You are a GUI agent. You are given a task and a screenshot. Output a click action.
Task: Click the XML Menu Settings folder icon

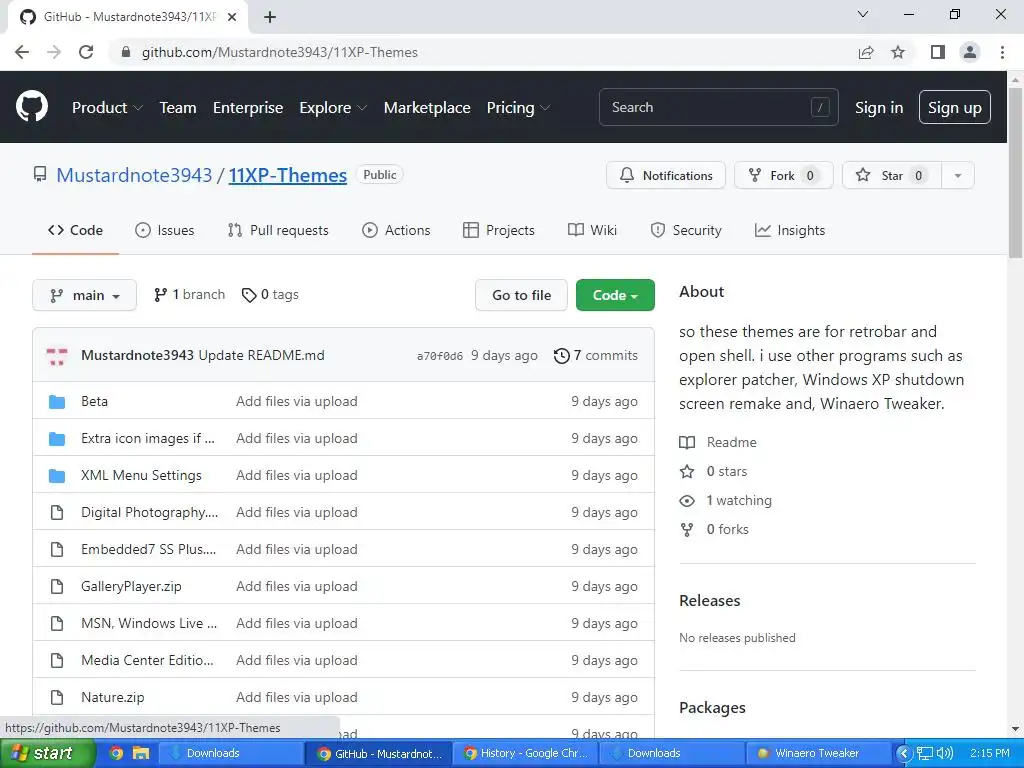click(57, 475)
